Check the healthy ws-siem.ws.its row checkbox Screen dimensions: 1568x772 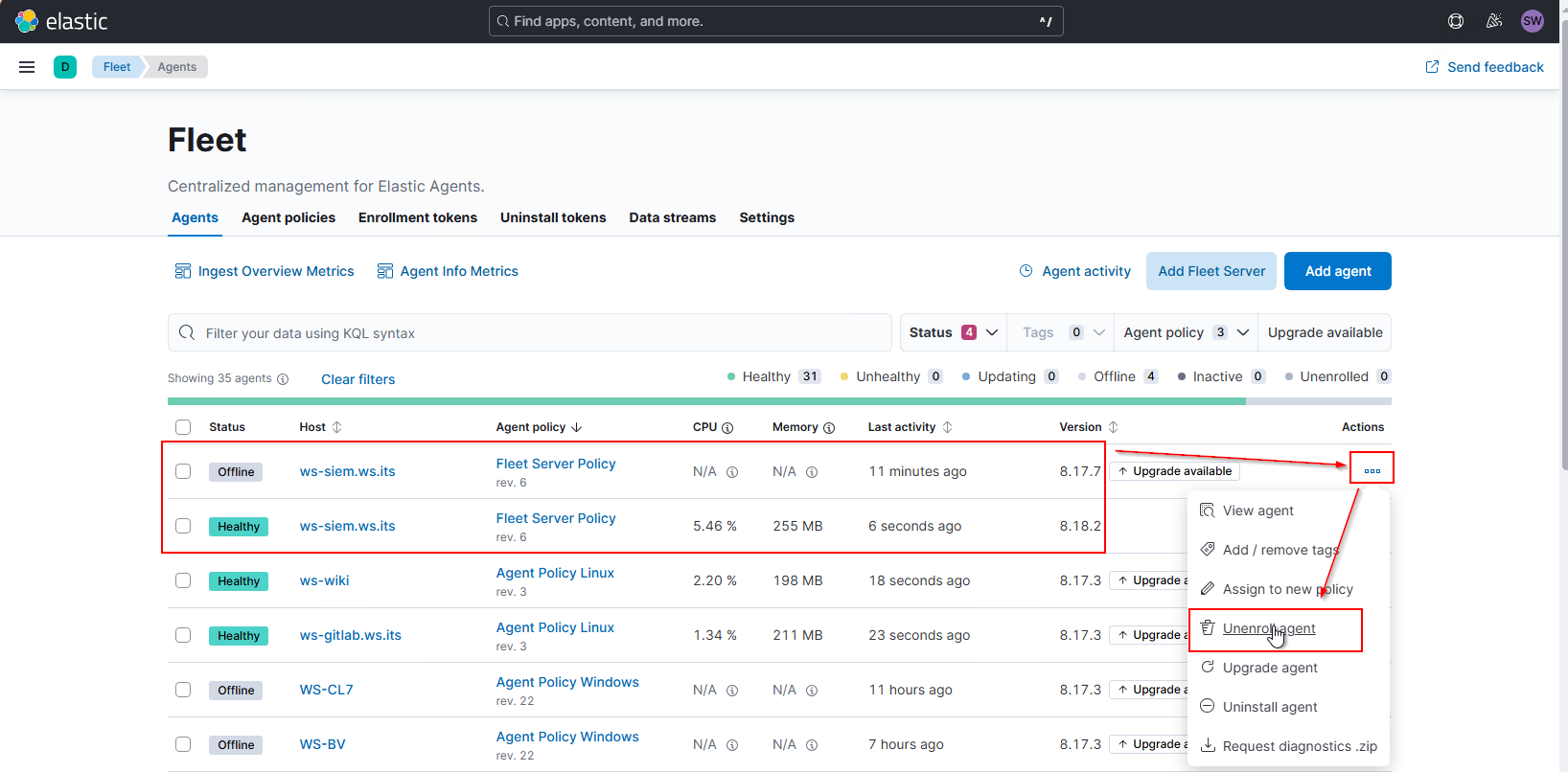(183, 526)
